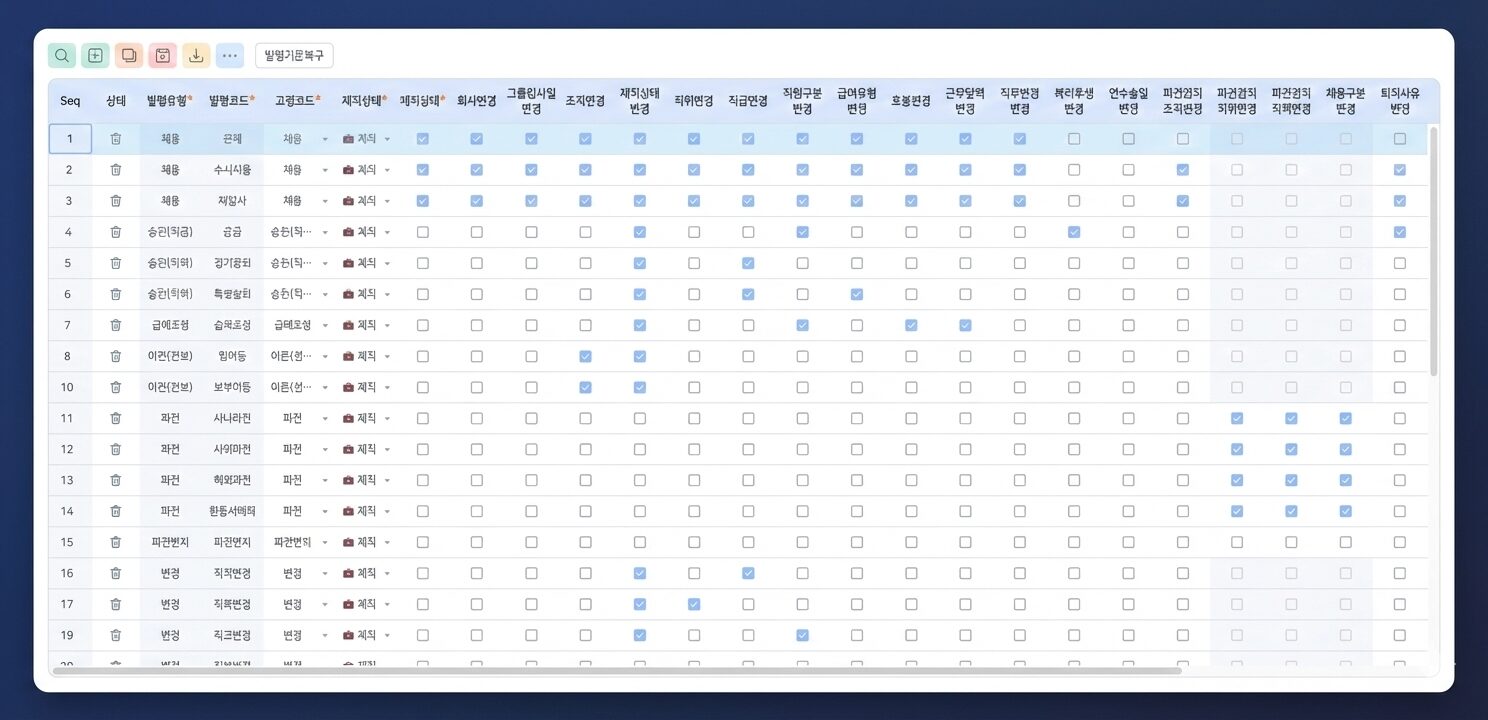
Task: Uncheck 조직변경 checkbox in row 8
Action: click(x=585, y=356)
